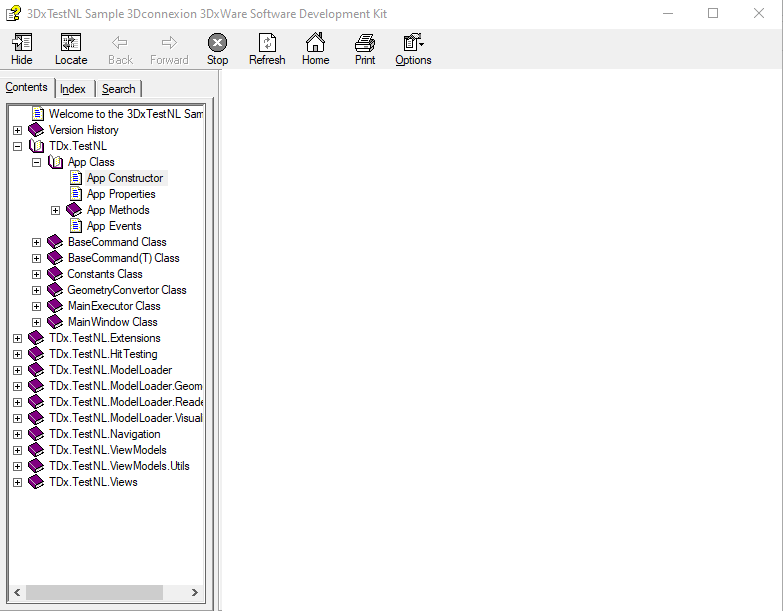
Task: Expand the TDx.TestNL.ViewModels.Utils node
Action: click(17, 466)
